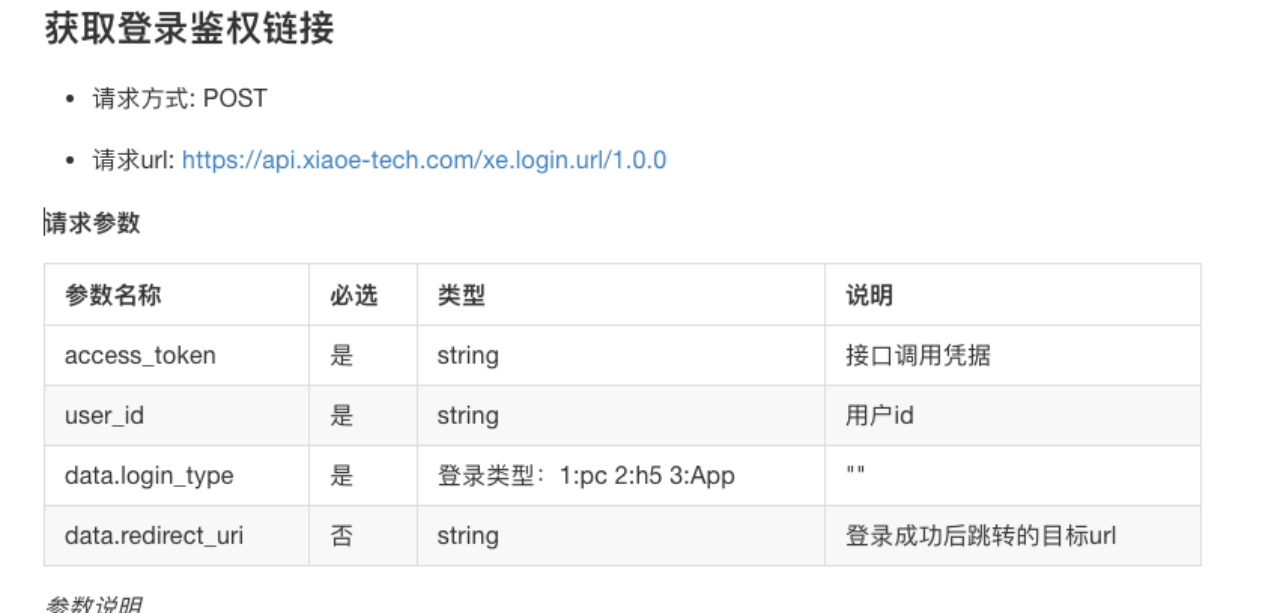The width and height of the screenshot is (1280, 613).
Task: Click the 登录类型 1:pc 2:h5 3:App cell
Action: coord(586,476)
